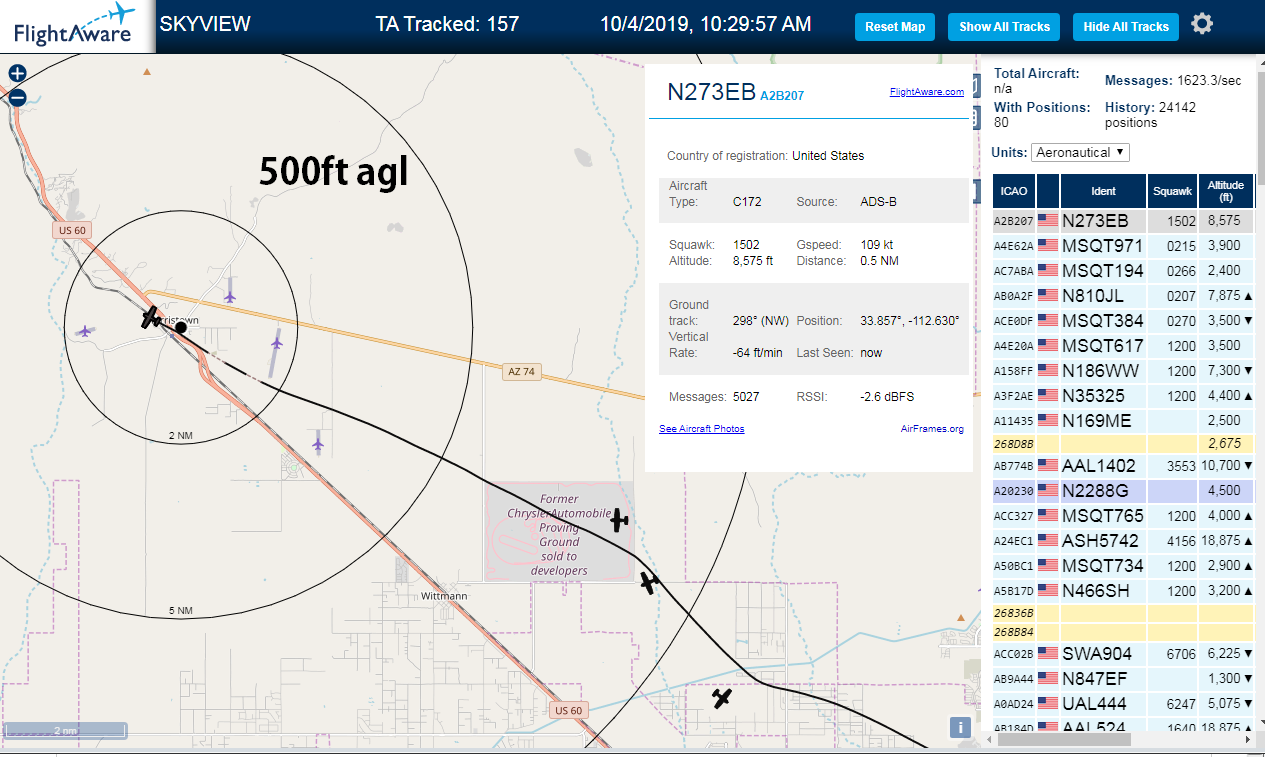Screen dimensions: 1265x757
Task: Sort table by Ident column header
Action: coord(1103,190)
